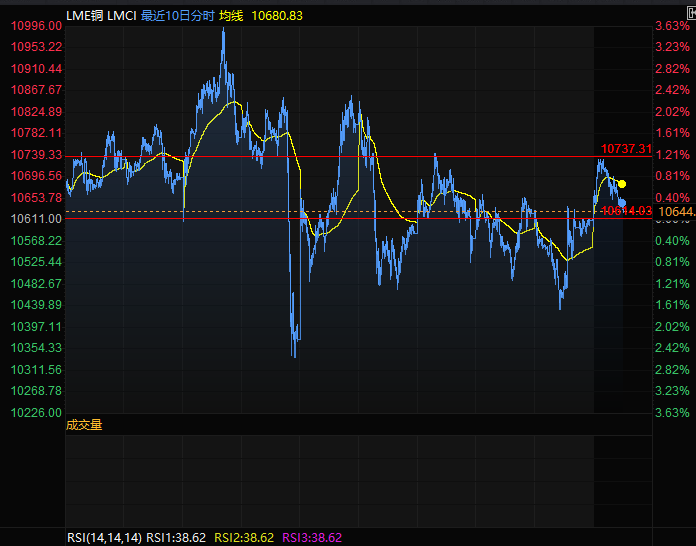Click the 10525.44 price axis label
Image resolution: width=696 pixels, height=546 pixels.
pos(36,261)
